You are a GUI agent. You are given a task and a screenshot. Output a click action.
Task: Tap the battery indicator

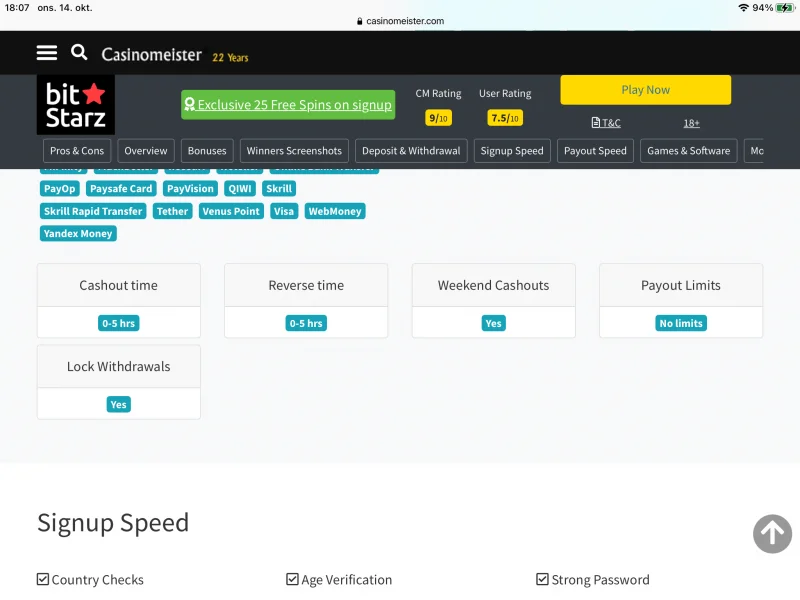click(x=785, y=8)
